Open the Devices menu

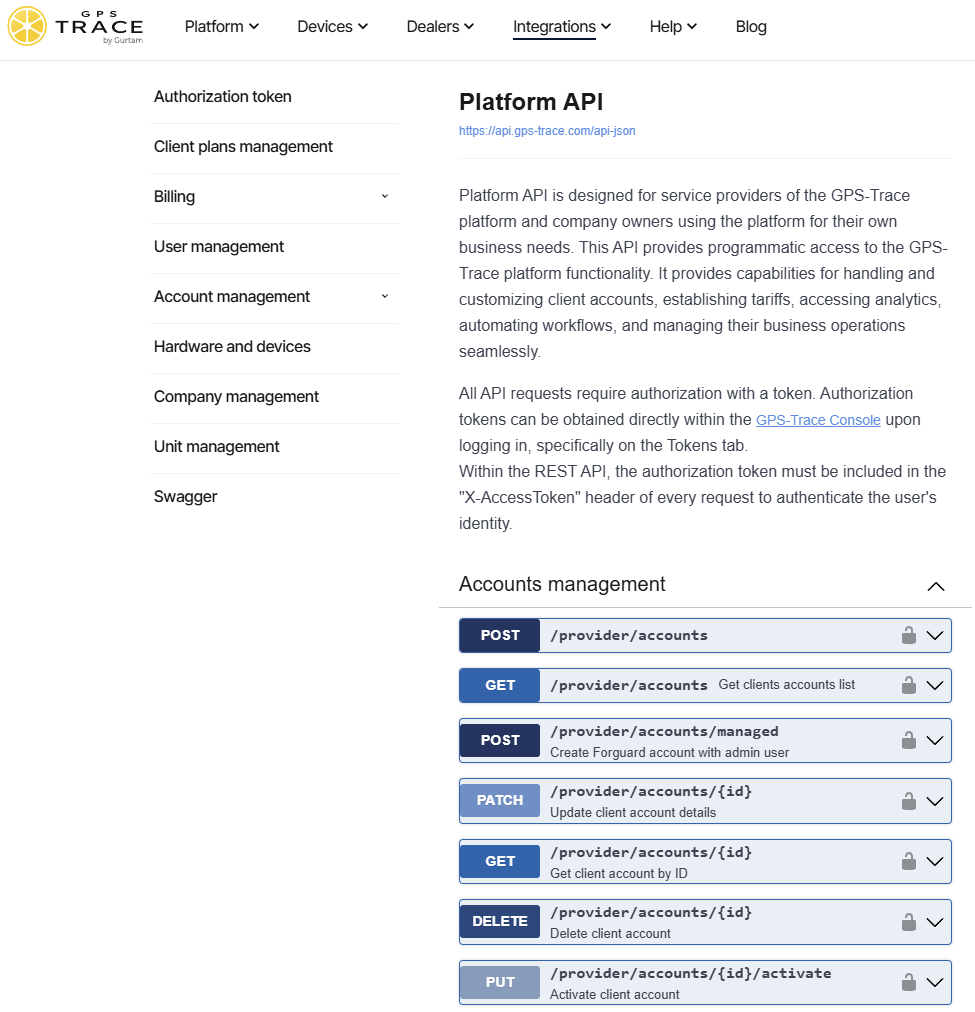(x=332, y=26)
